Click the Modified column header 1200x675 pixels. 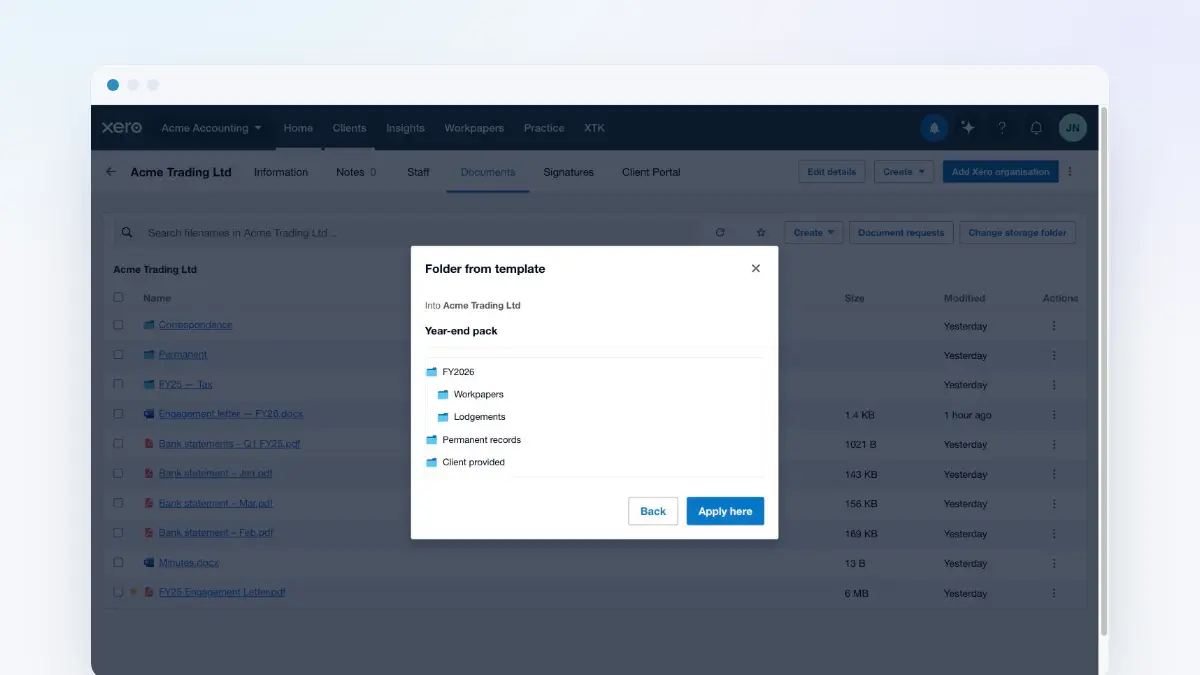coord(964,298)
